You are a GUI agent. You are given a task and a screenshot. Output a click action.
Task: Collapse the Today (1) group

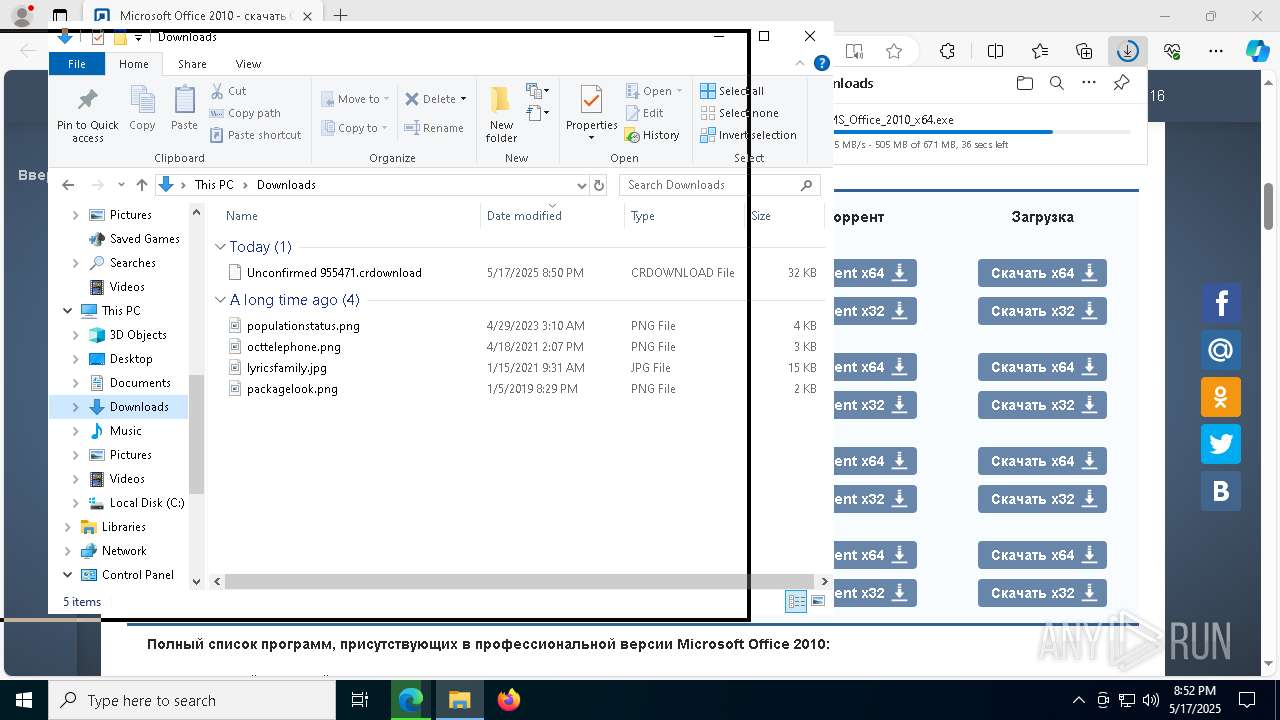pyautogui.click(x=221, y=246)
